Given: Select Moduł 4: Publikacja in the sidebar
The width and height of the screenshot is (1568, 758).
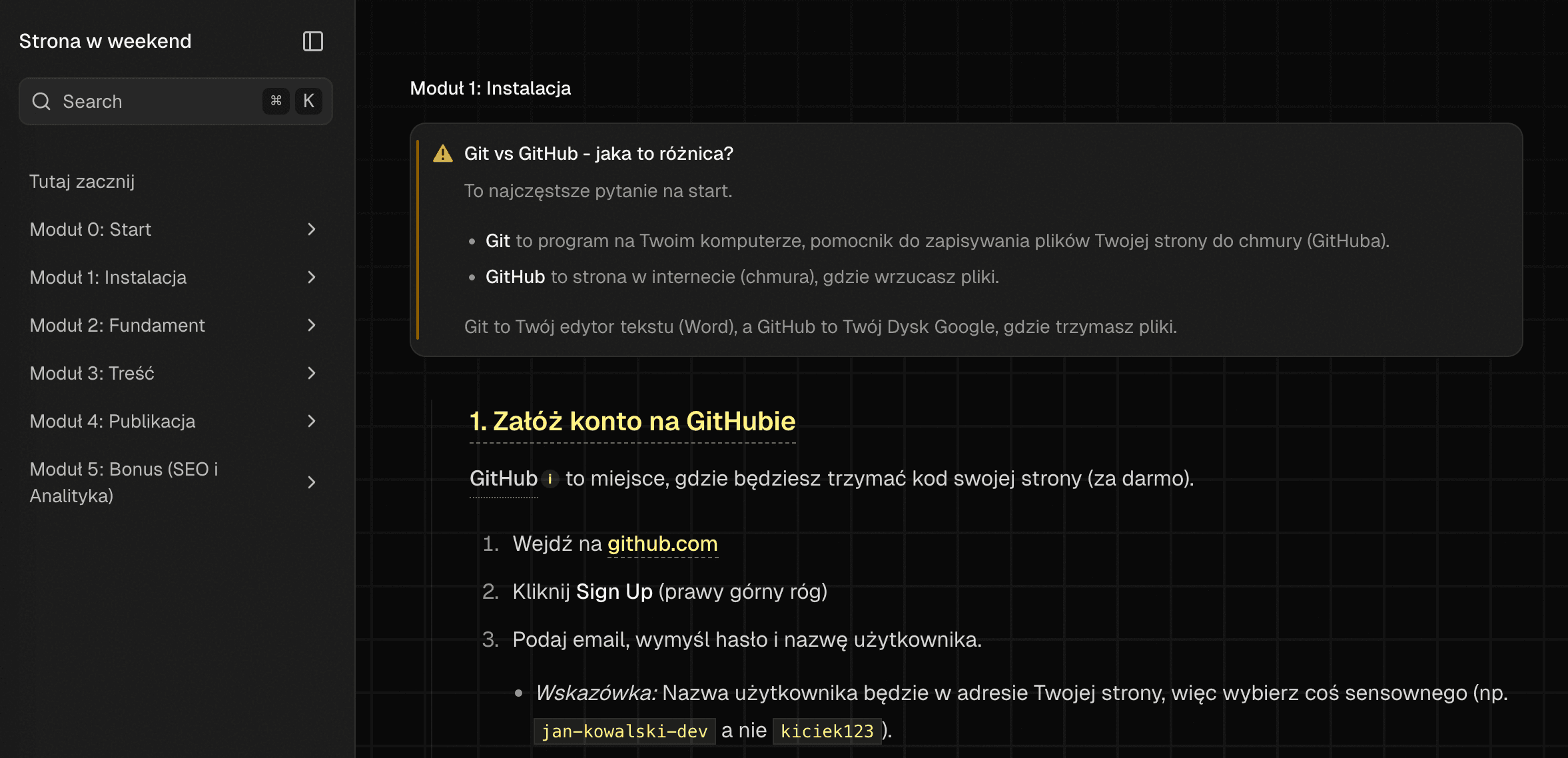Looking at the screenshot, I should [x=112, y=421].
